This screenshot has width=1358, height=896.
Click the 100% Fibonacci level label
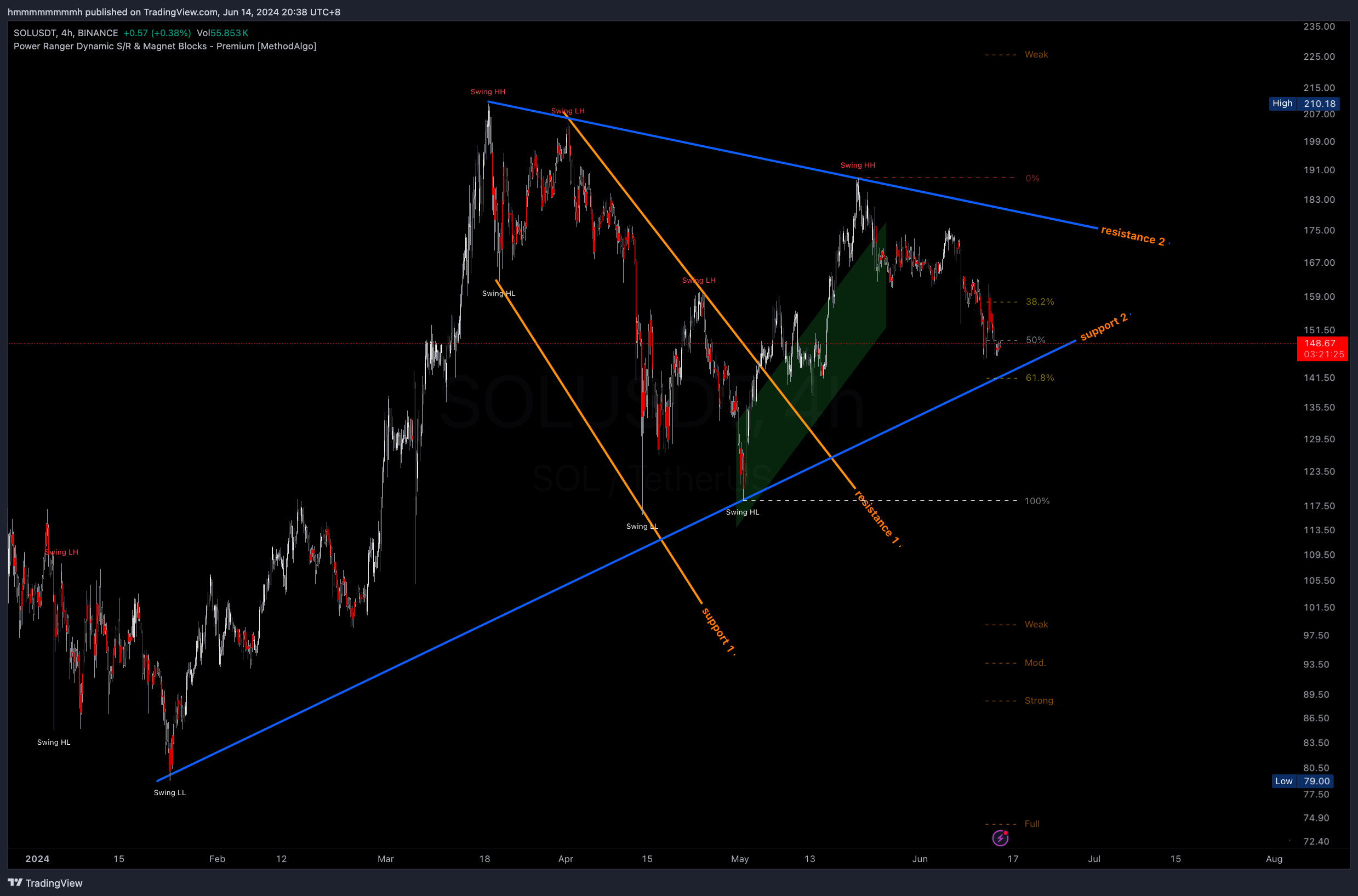(1036, 501)
